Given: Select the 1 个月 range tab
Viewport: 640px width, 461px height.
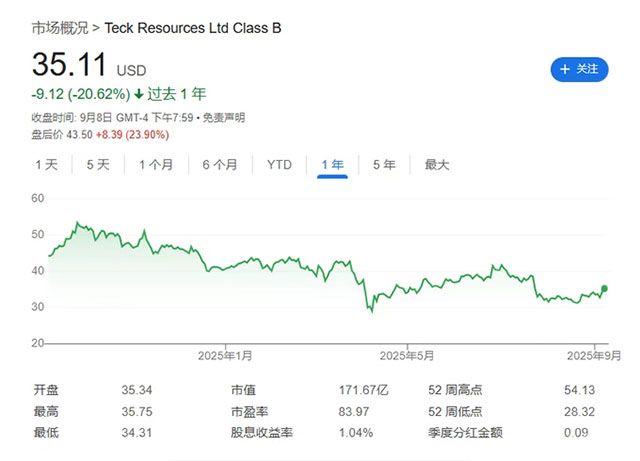Looking at the screenshot, I should click(x=156, y=165).
